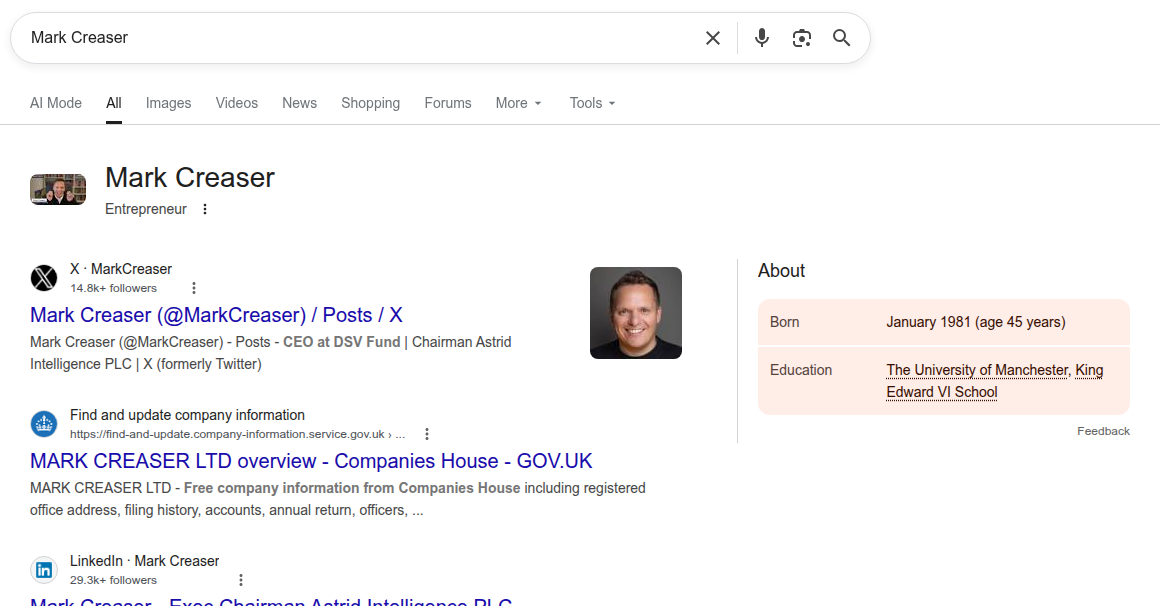Follow The University of Manchester link

coord(977,370)
